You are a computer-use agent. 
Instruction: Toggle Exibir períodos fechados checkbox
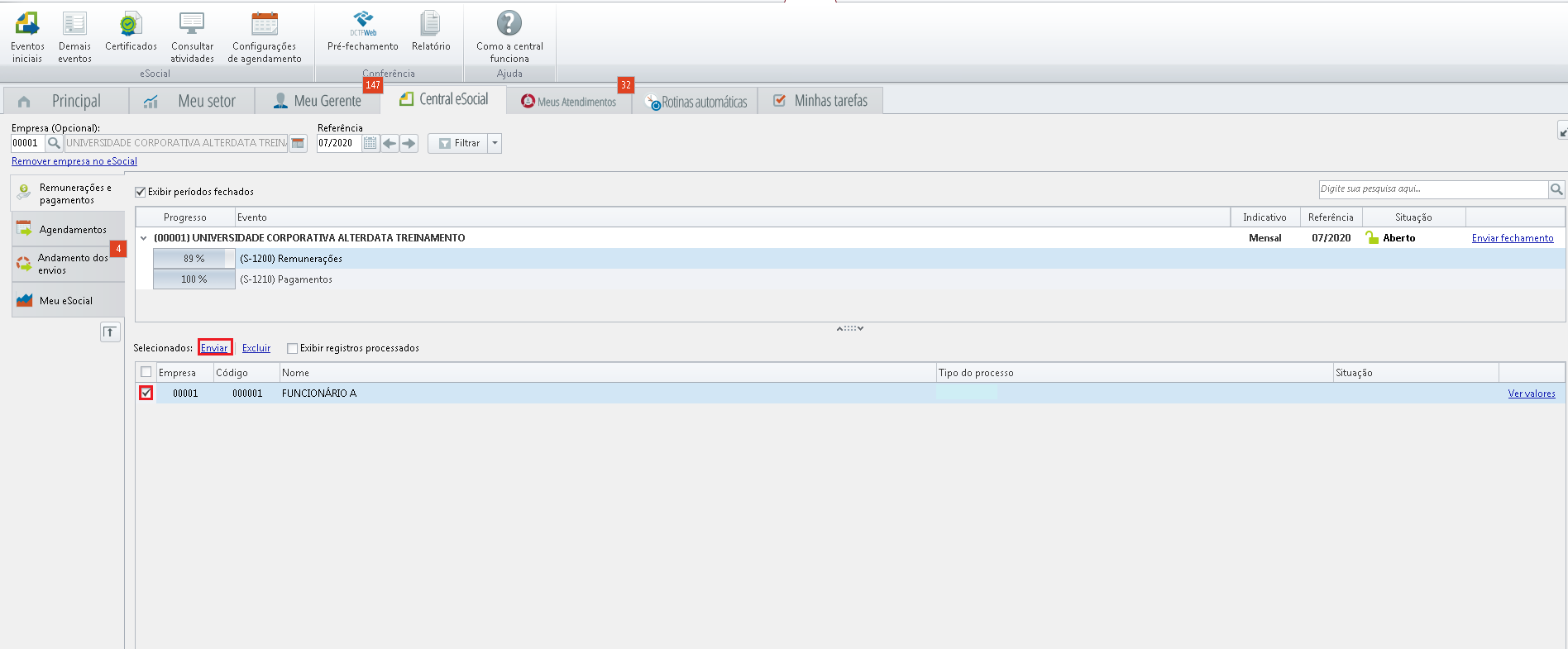tap(141, 192)
